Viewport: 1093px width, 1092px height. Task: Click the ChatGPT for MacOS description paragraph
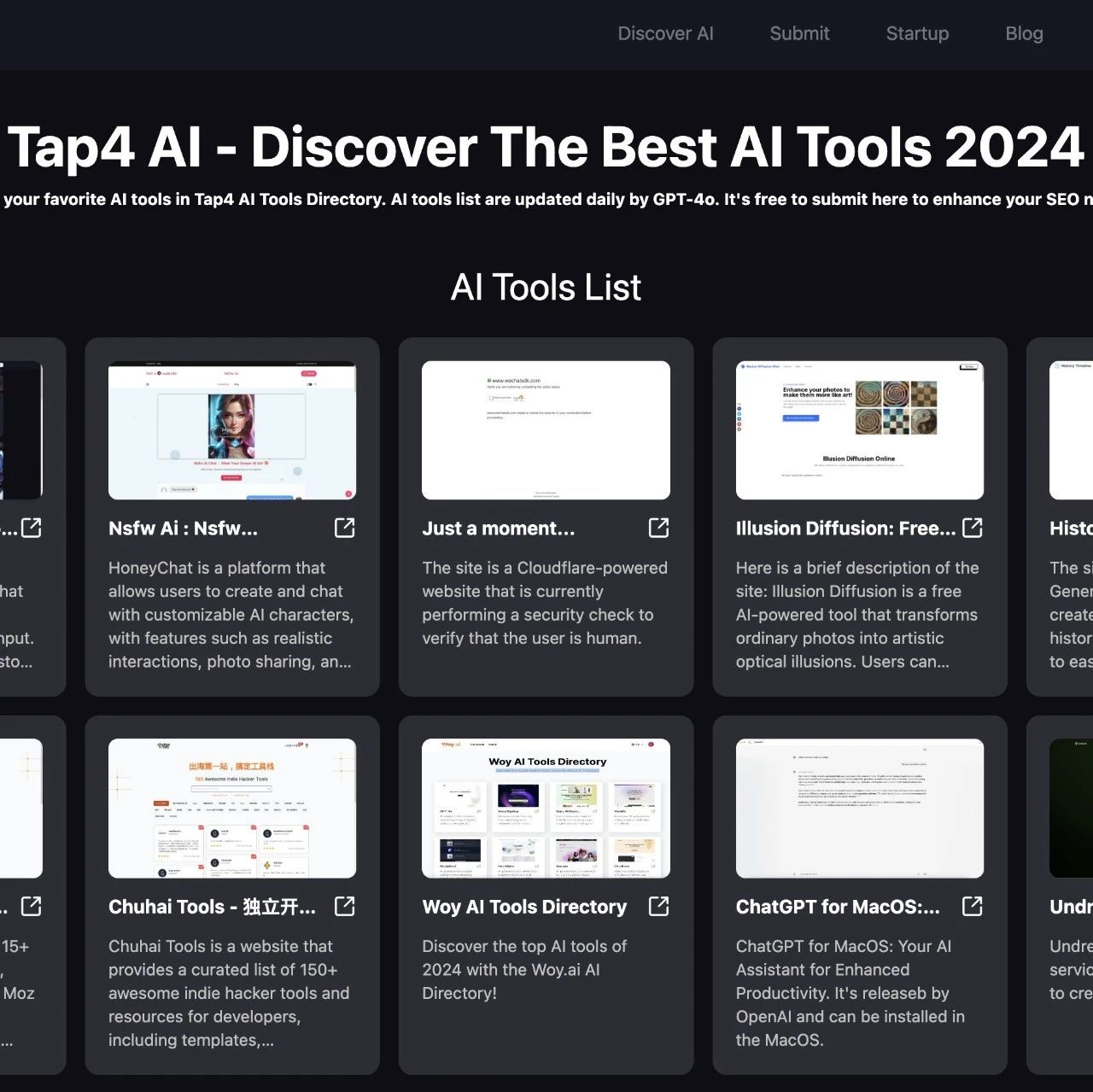(x=850, y=993)
